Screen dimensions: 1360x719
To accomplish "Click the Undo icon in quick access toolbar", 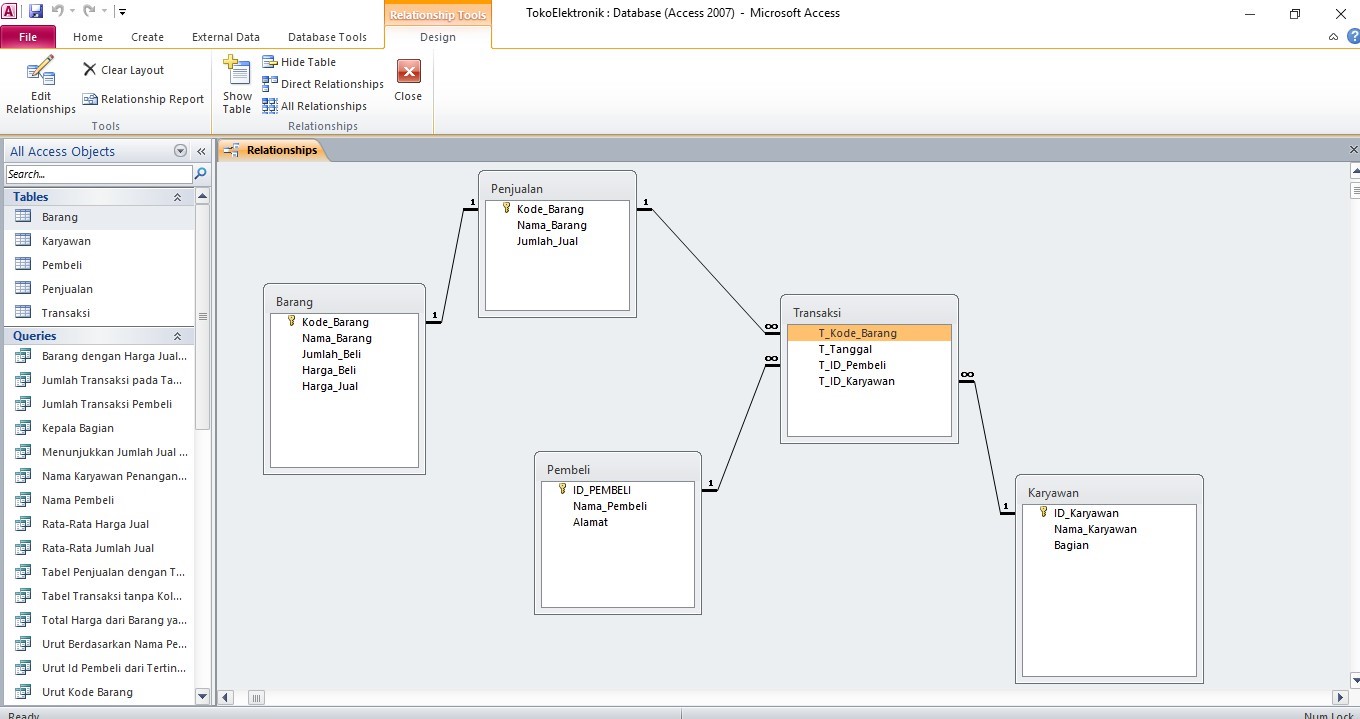I will (58, 12).
